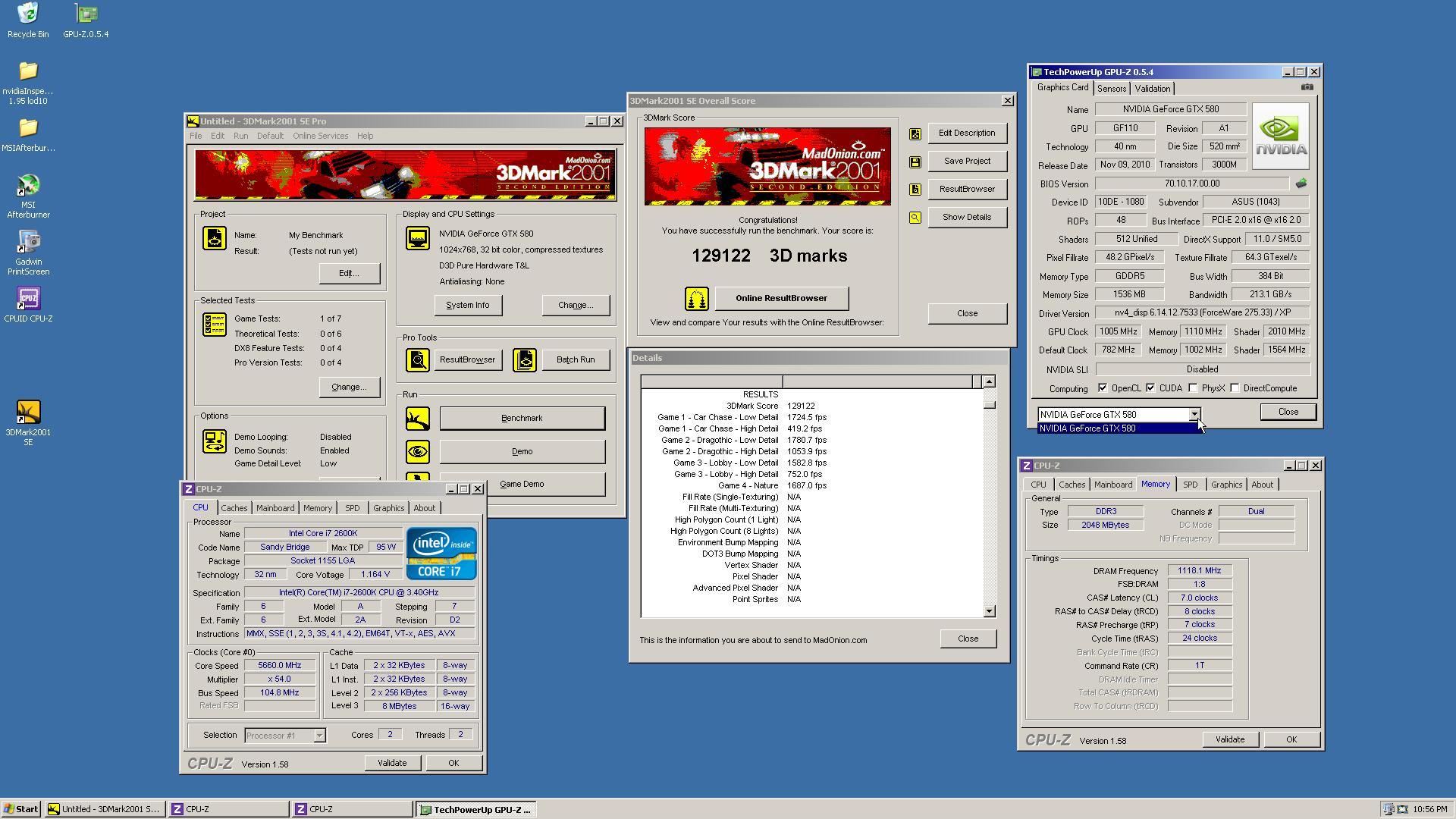The height and width of the screenshot is (819, 1456).
Task: Click the Save Project floppy icon
Action: [x=915, y=162]
